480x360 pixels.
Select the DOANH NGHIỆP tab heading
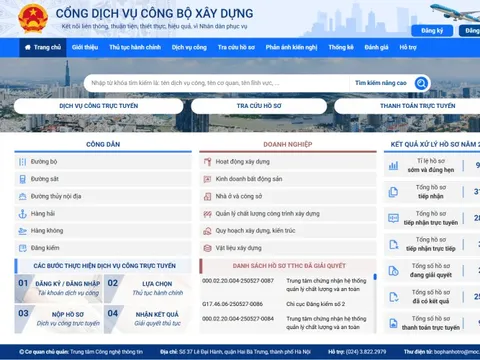point(288,144)
